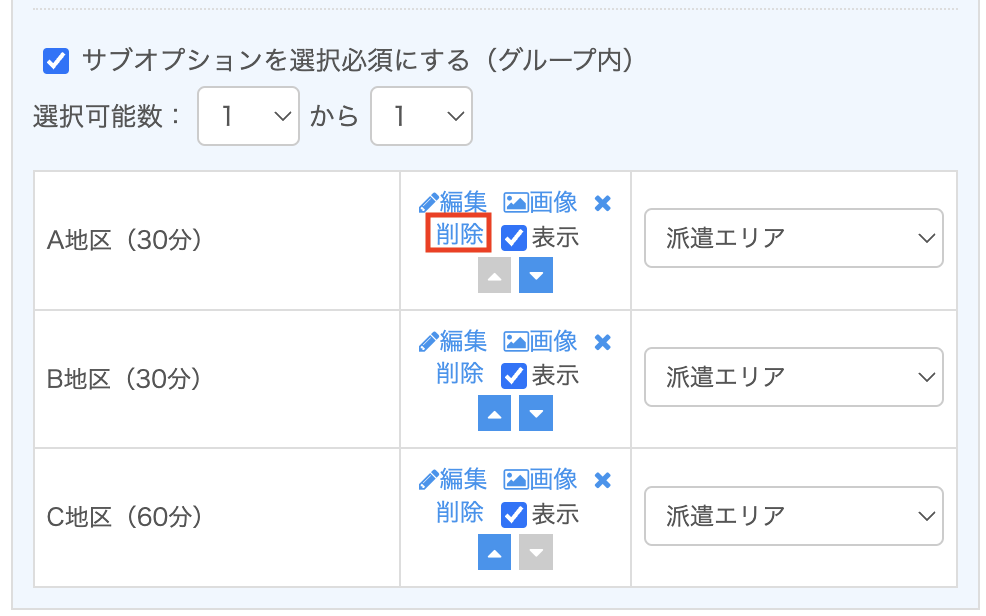Click the 削除 link for B地区
The height and width of the screenshot is (616, 986).
[459, 373]
